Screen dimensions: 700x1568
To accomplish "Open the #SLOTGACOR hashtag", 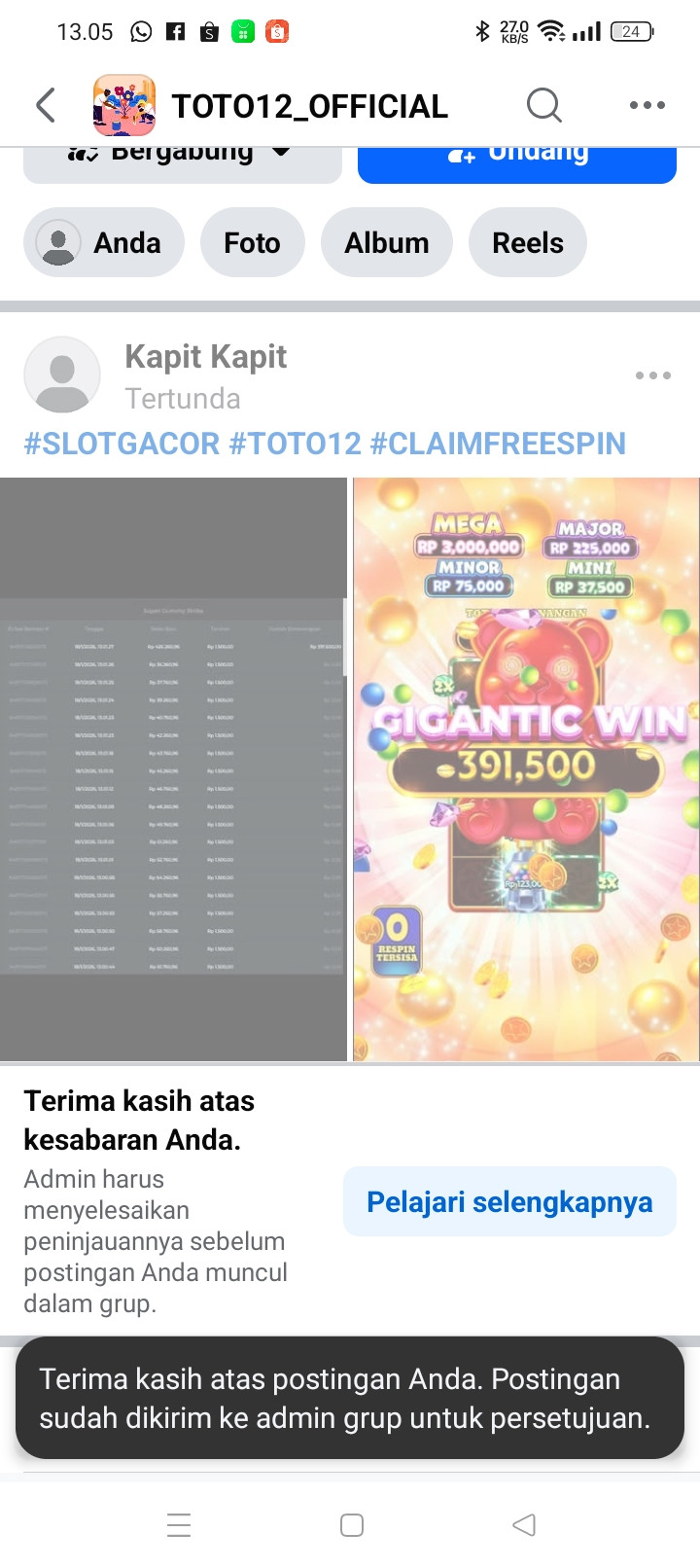I will point(122,444).
